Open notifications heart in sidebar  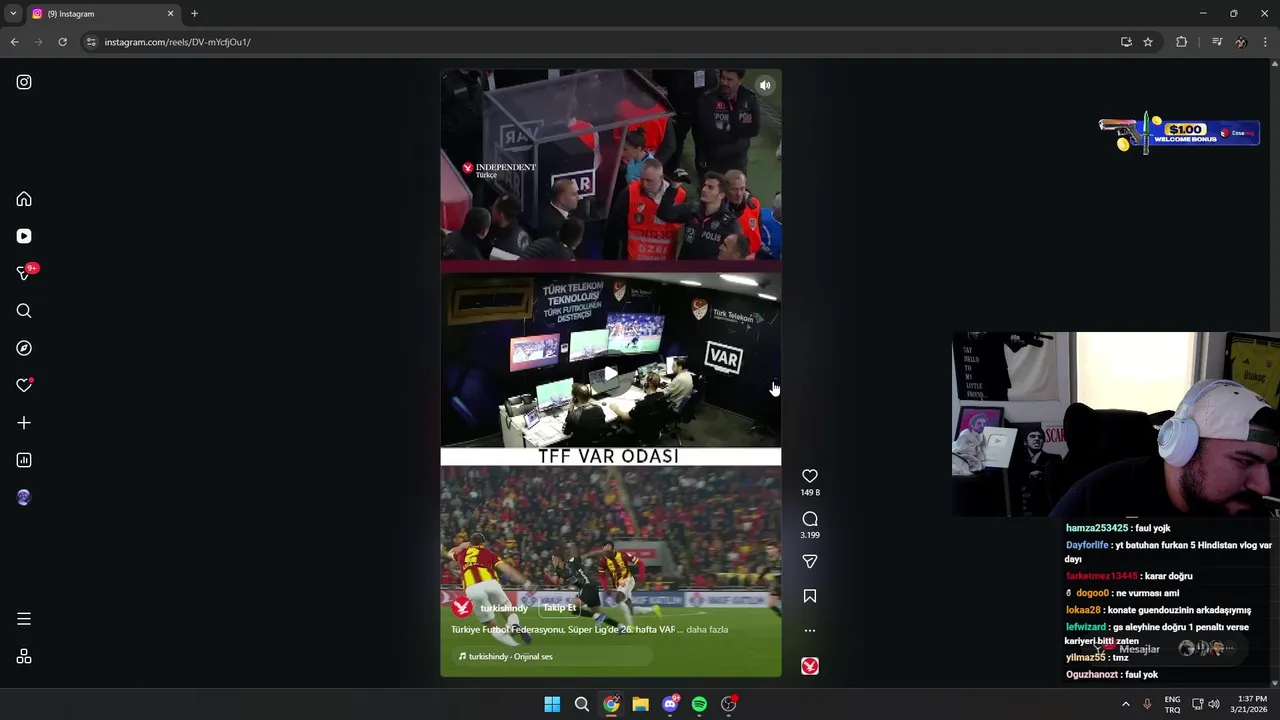pos(24,385)
